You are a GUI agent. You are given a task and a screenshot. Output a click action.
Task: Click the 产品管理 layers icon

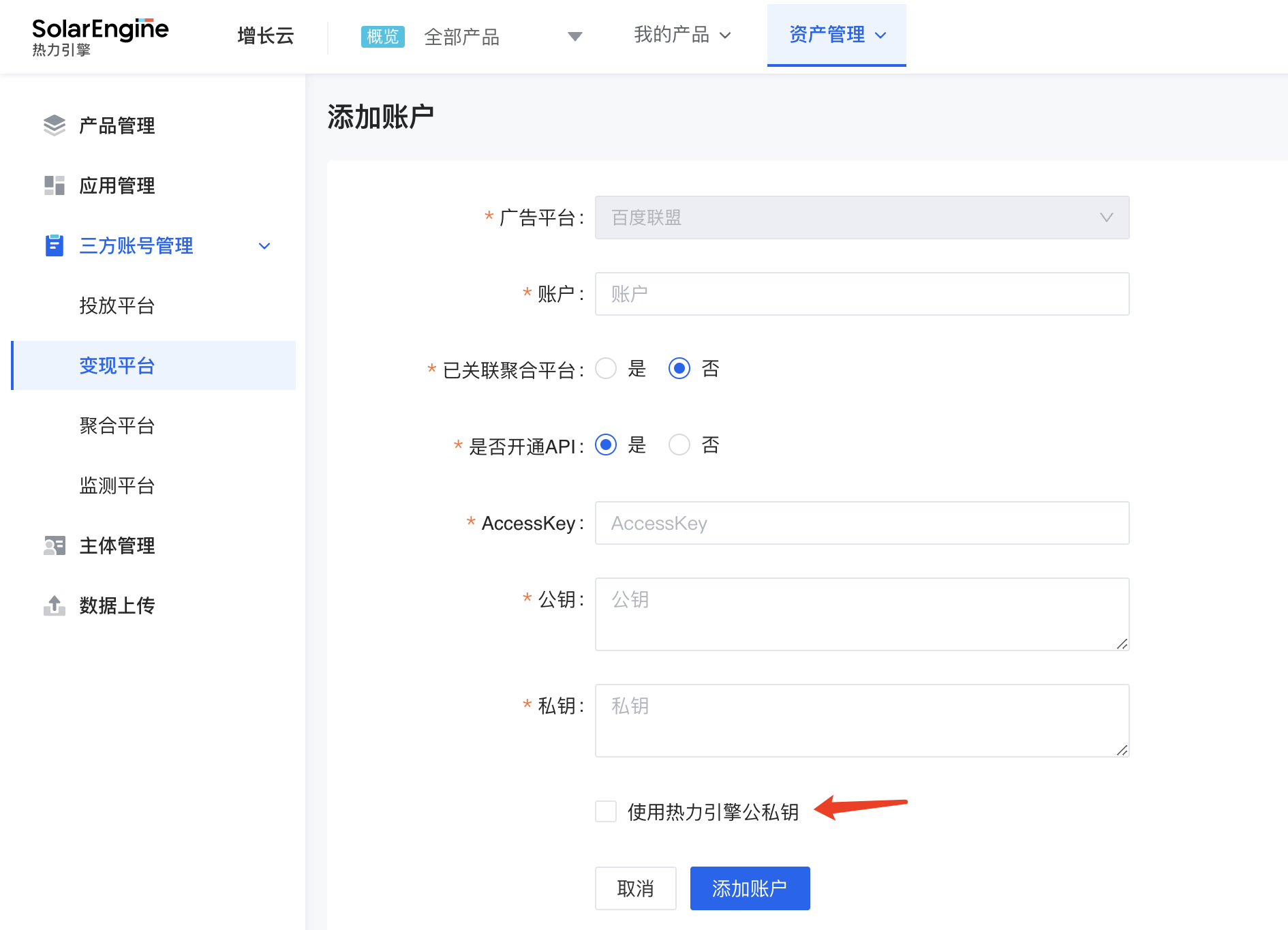tap(55, 125)
